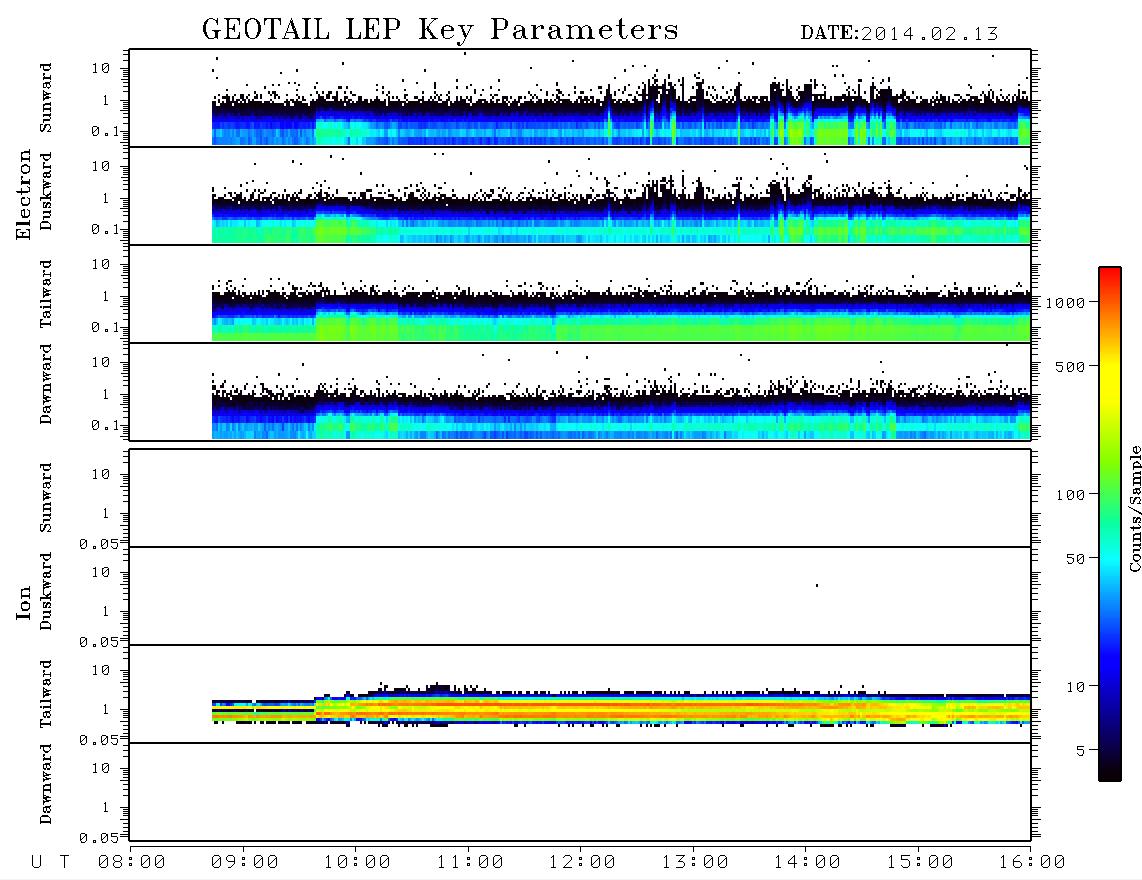Image resolution: width=1142 pixels, height=880 pixels.
Task: Select the "DATE:2014.02.13" label
Action: coord(899,34)
